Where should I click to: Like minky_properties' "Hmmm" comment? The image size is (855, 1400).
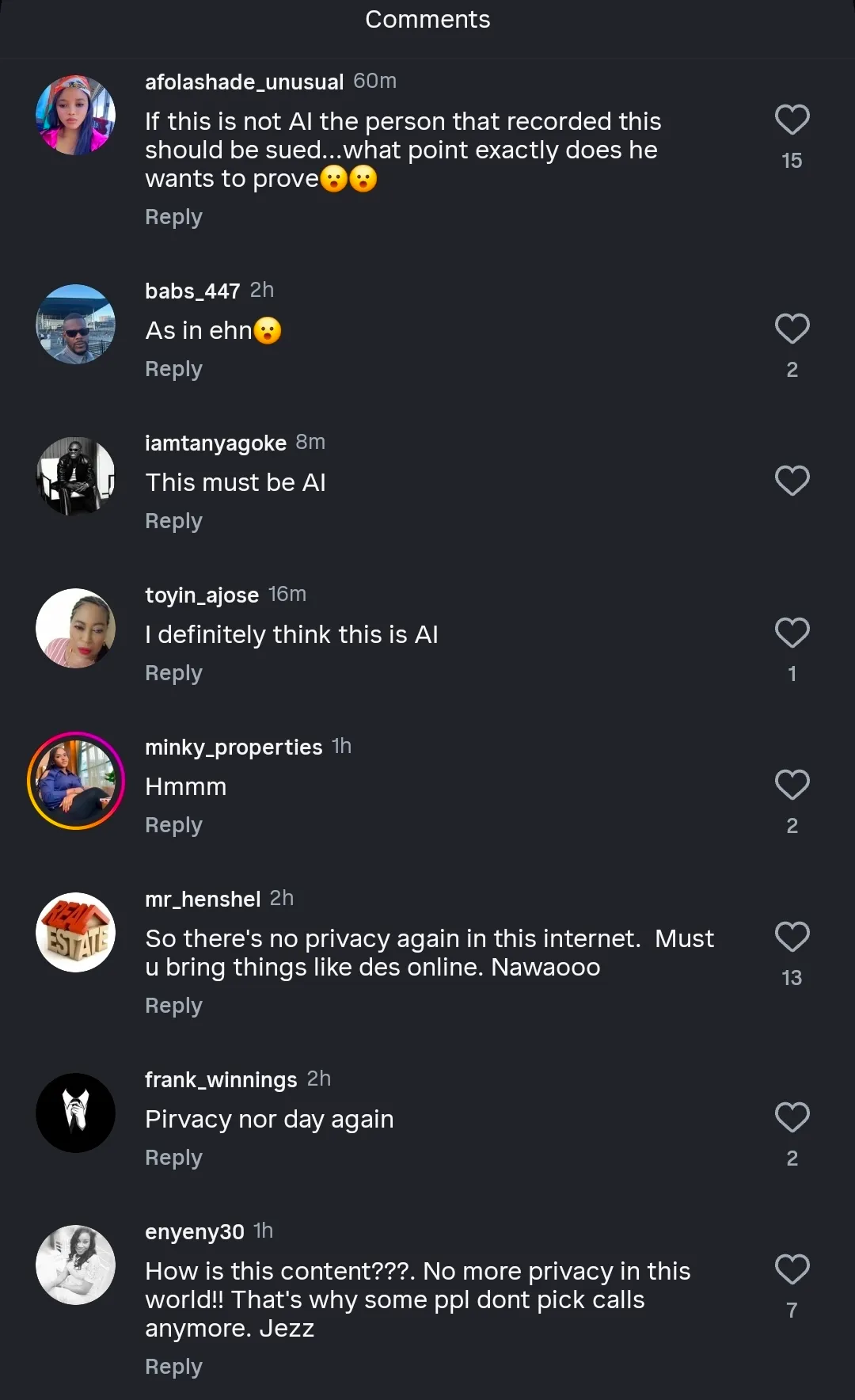point(792,785)
